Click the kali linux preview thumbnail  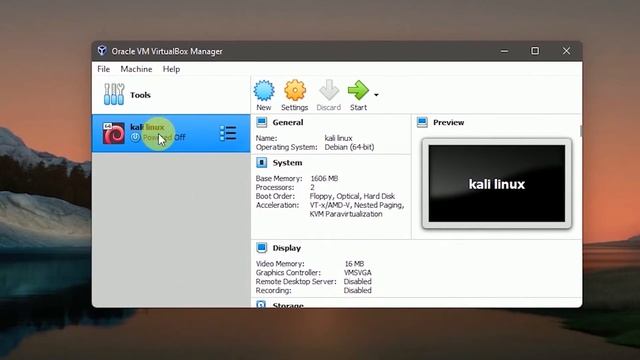click(x=497, y=183)
